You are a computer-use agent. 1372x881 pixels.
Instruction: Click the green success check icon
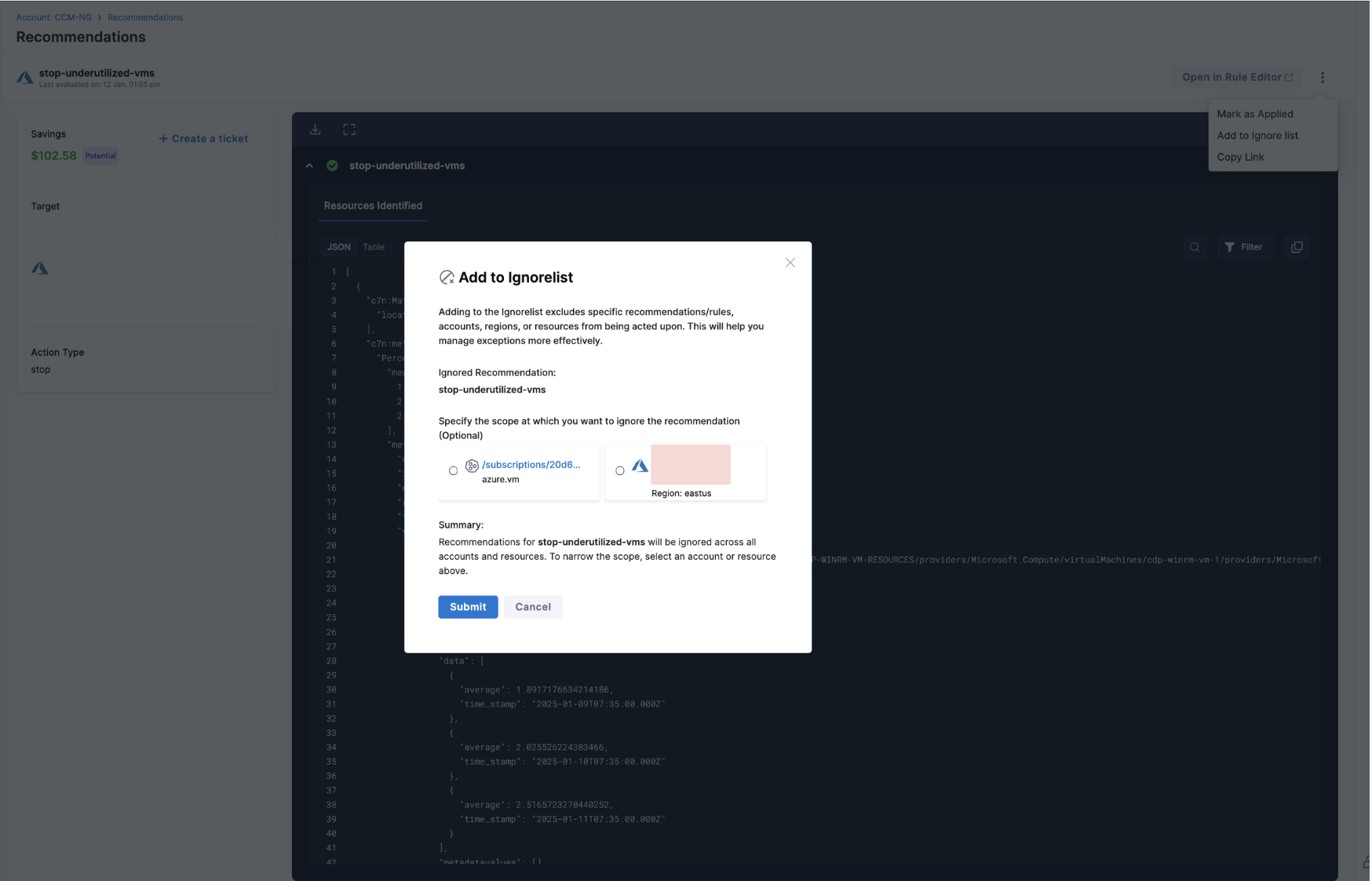pos(333,166)
